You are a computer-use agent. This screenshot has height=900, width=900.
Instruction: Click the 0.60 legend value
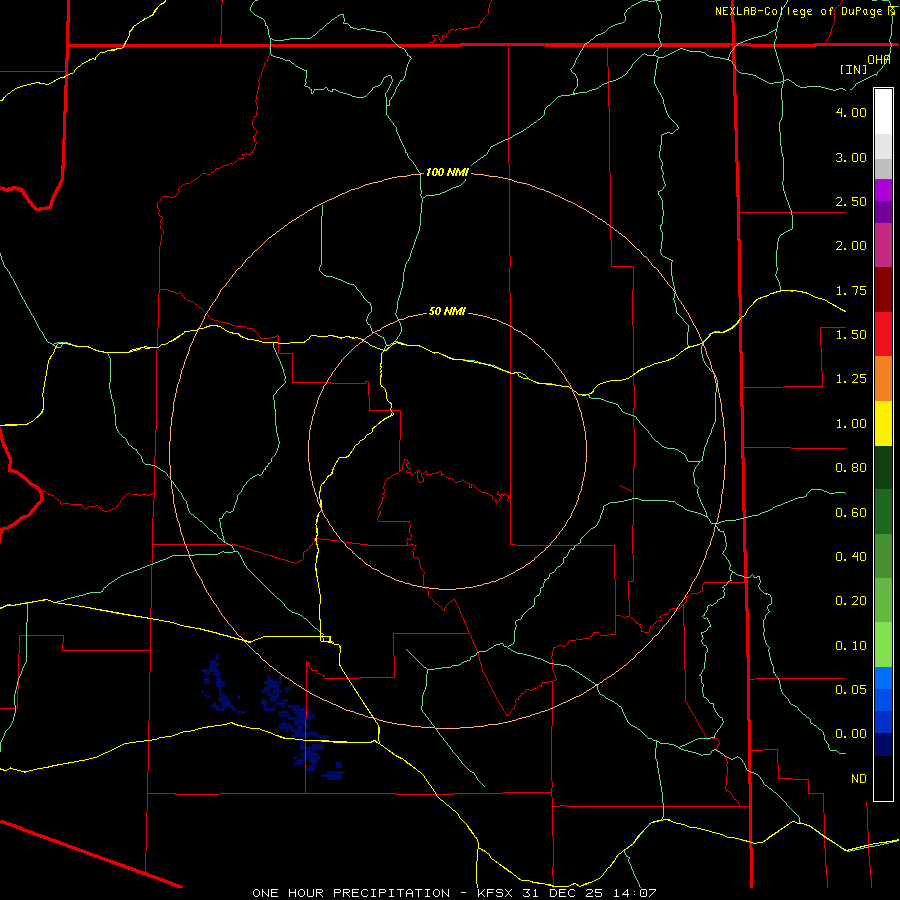[x=851, y=513]
